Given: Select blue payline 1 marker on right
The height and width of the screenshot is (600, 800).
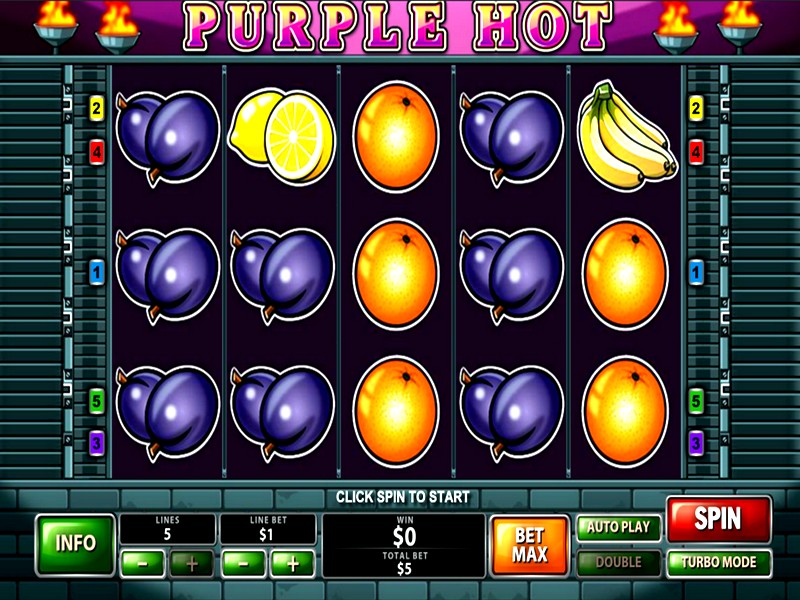Looking at the screenshot, I should 696,271.
